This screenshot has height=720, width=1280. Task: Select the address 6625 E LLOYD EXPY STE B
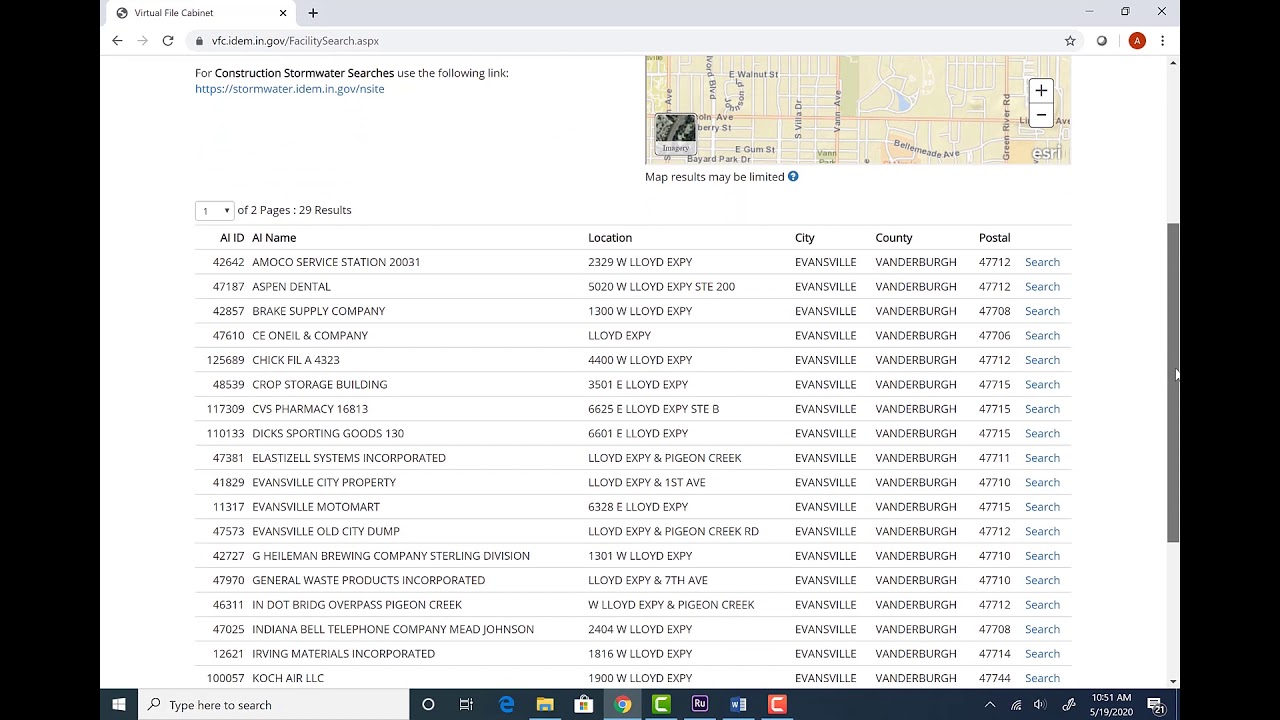(653, 409)
